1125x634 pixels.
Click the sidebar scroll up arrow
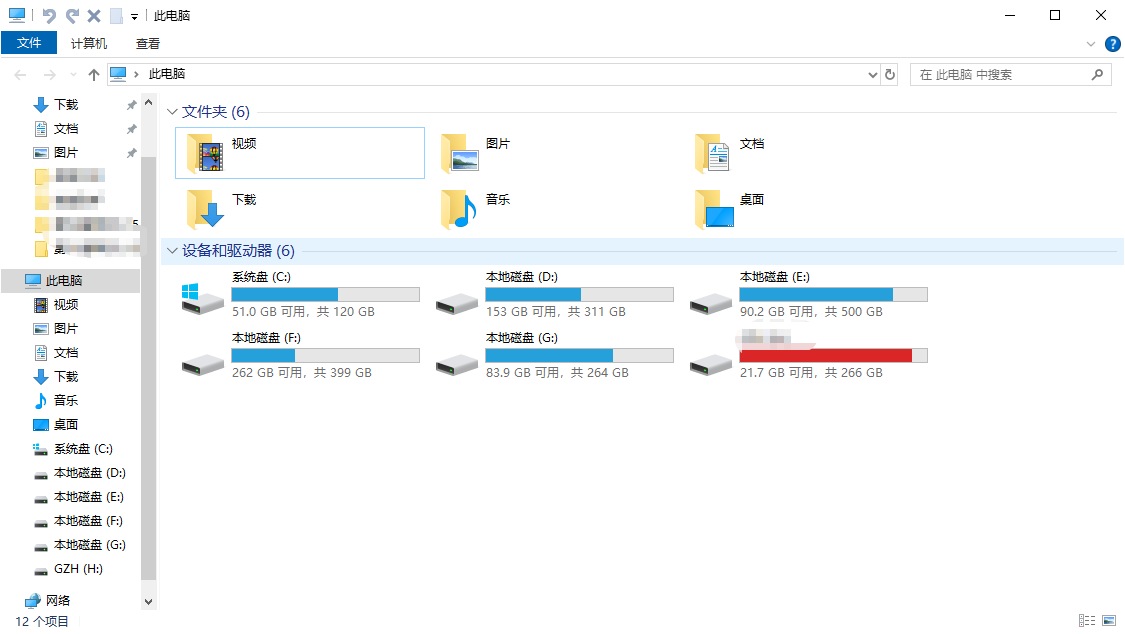[x=149, y=103]
